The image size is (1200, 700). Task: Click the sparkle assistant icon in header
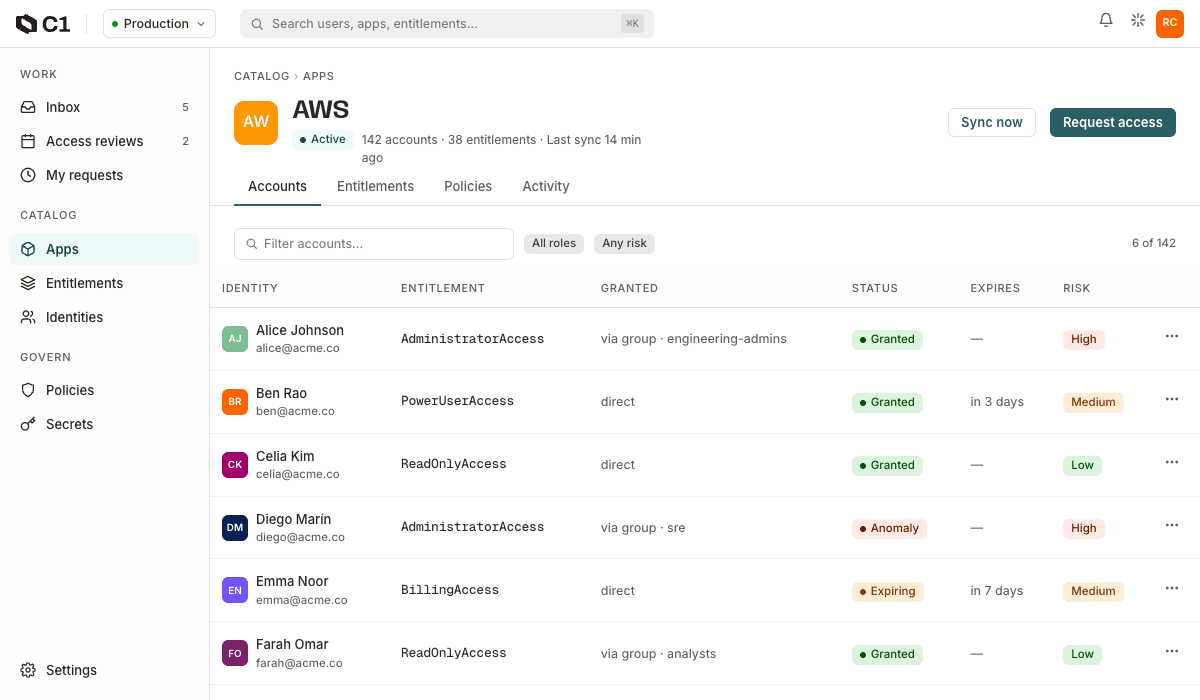tap(1138, 20)
